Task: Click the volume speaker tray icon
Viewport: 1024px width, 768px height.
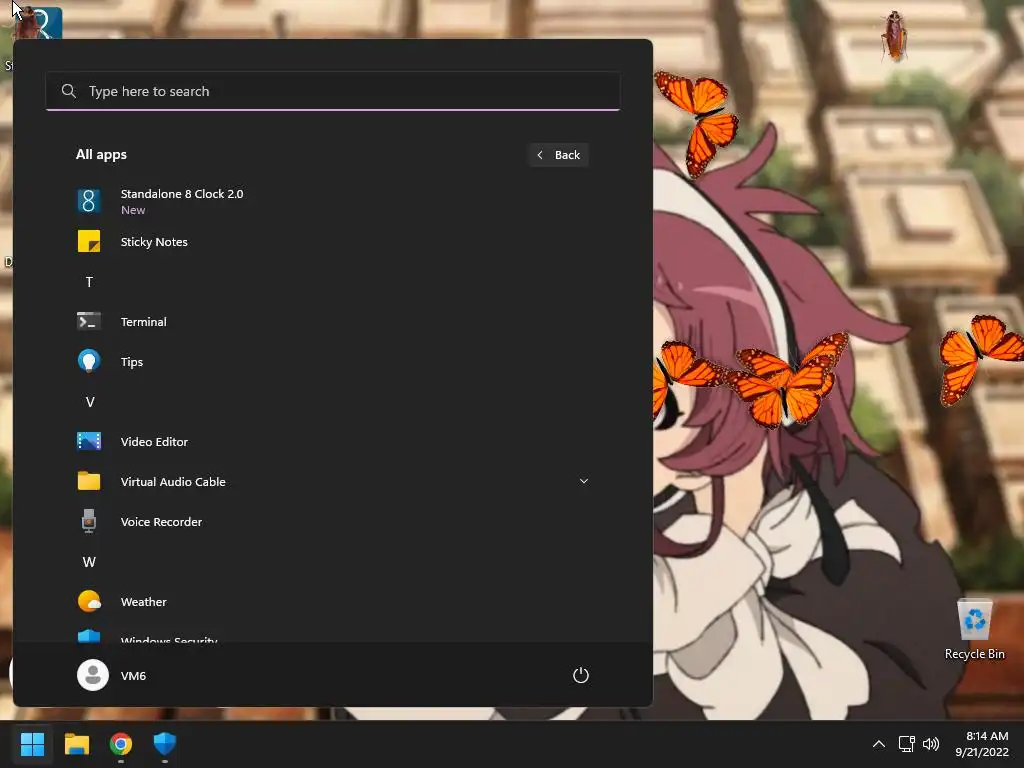Action: 931,744
